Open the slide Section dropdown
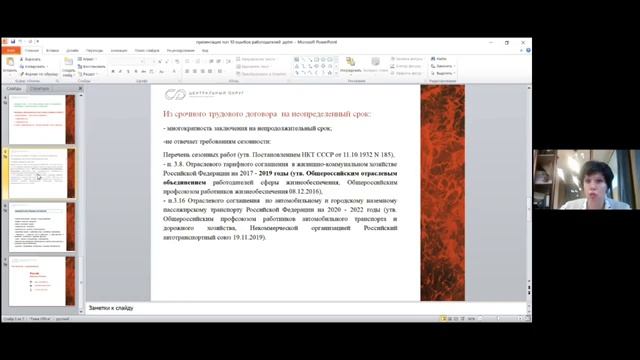This screenshot has width=640, height=360. click(88, 74)
